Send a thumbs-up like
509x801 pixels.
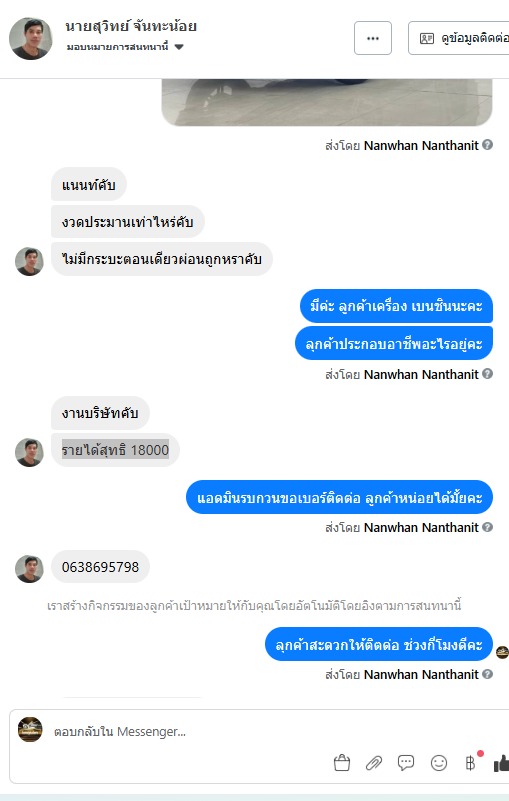501,763
